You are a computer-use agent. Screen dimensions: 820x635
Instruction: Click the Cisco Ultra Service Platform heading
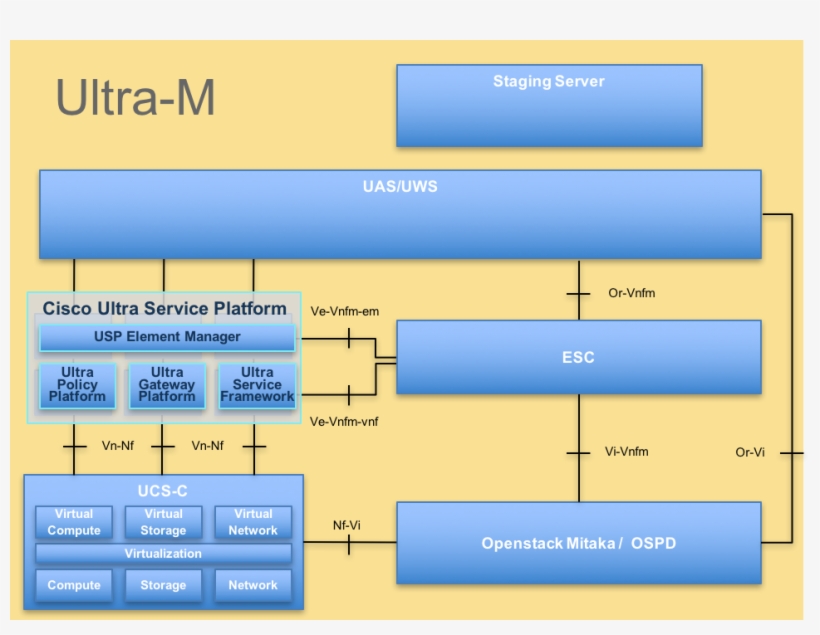tap(164, 309)
